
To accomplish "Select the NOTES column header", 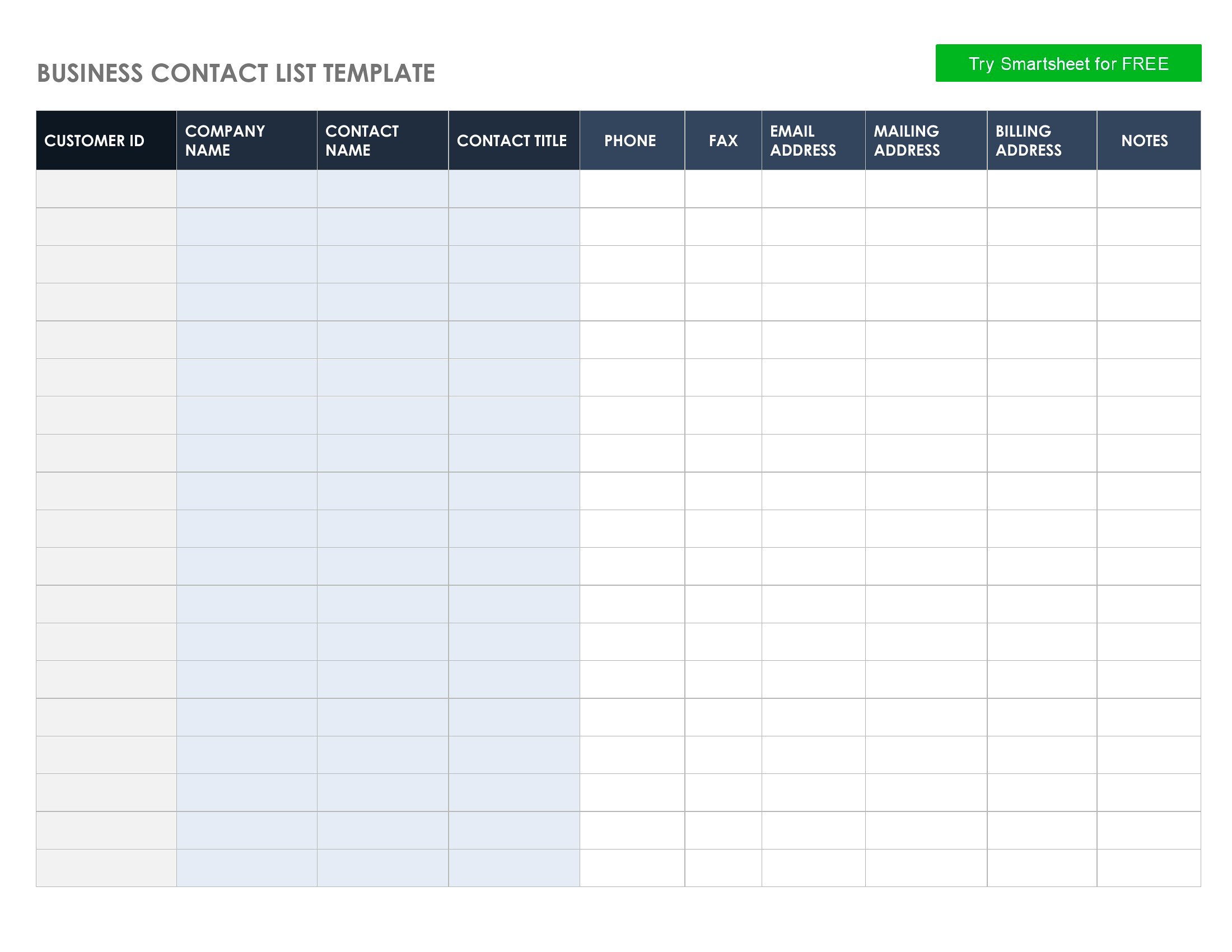I will (x=1149, y=141).
